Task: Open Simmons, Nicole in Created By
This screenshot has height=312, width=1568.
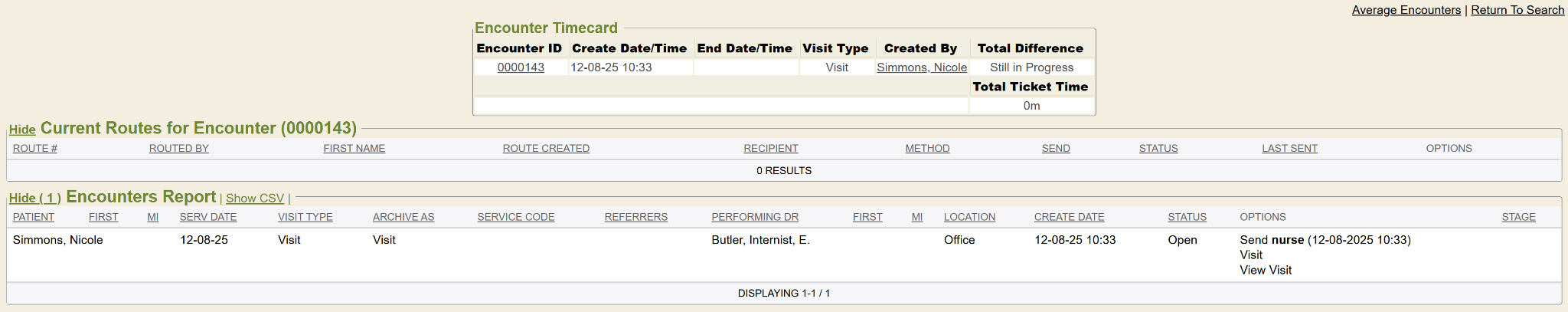Action: 922,67
